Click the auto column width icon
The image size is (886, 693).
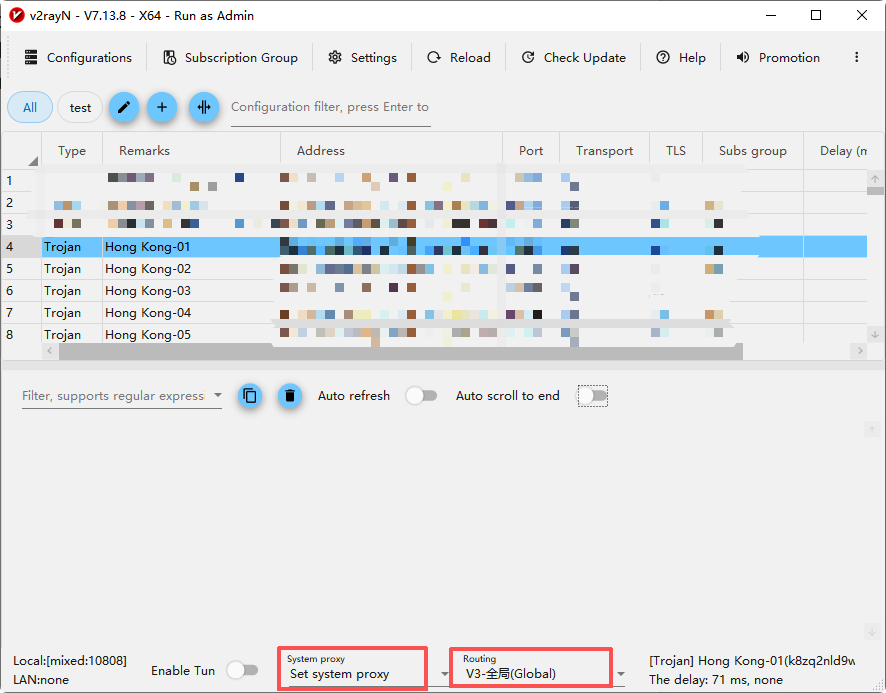click(204, 107)
